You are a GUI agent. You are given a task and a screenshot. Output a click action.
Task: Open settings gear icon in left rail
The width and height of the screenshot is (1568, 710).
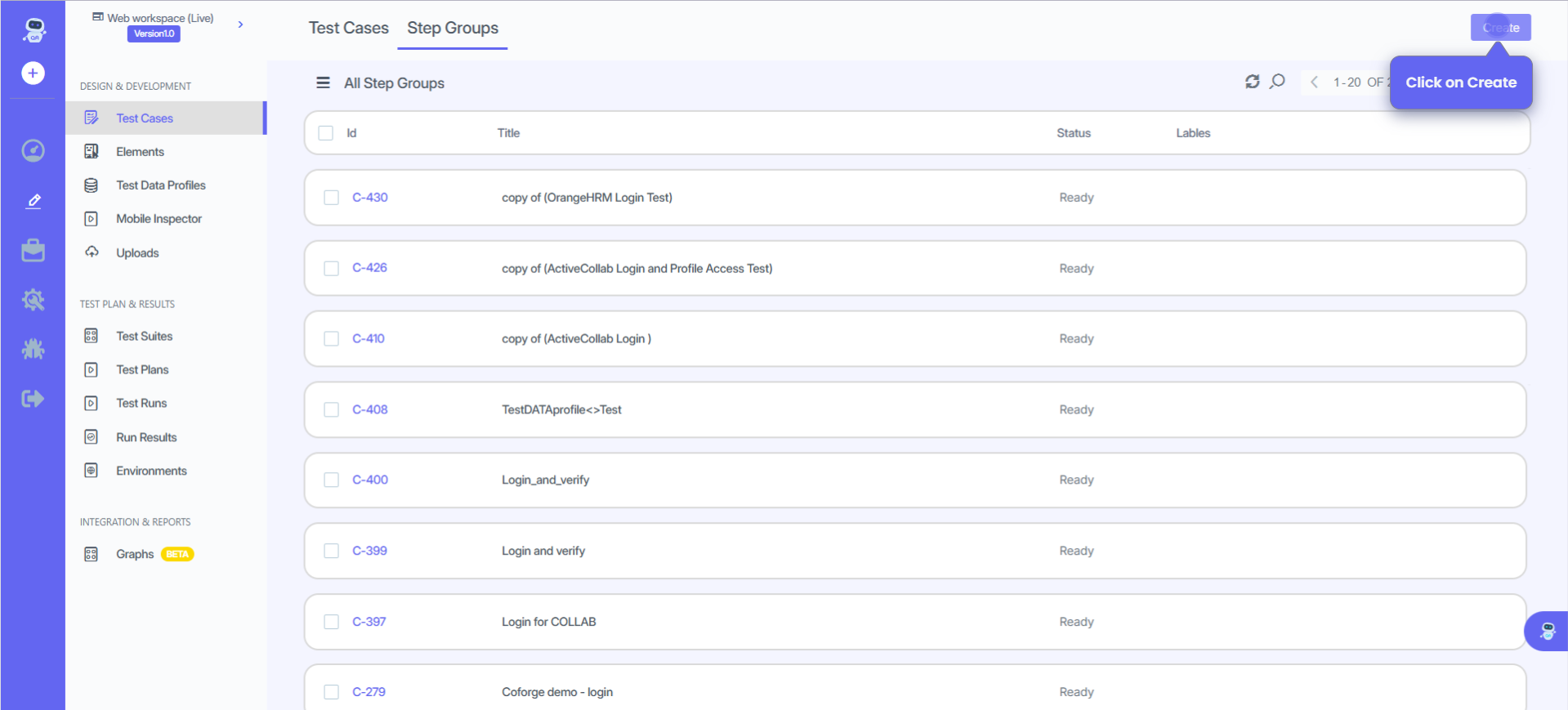(x=33, y=300)
